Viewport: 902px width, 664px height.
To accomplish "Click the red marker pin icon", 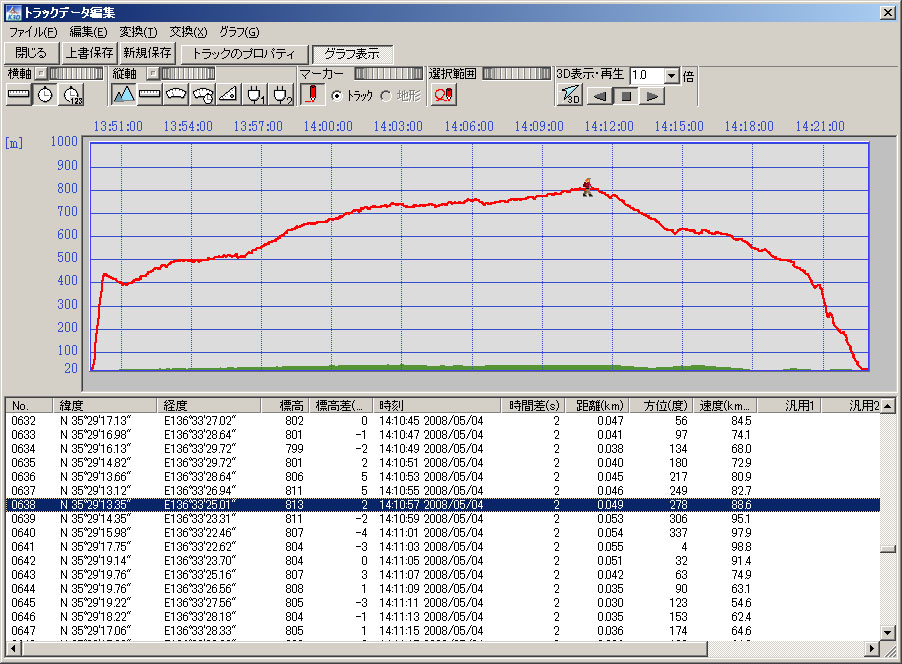I will (x=311, y=95).
